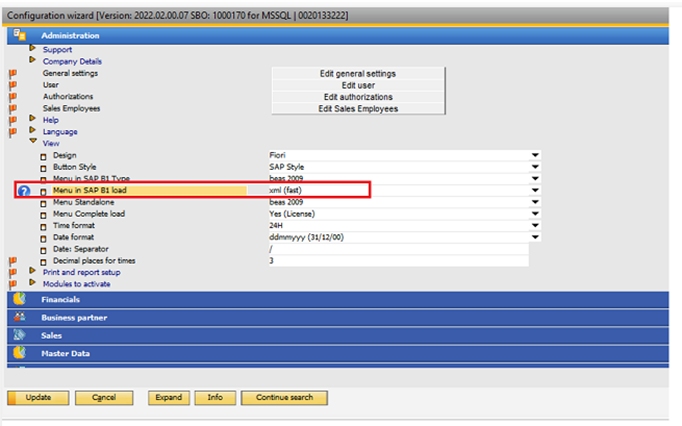Click the square marker beside Date format

(x=43, y=238)
